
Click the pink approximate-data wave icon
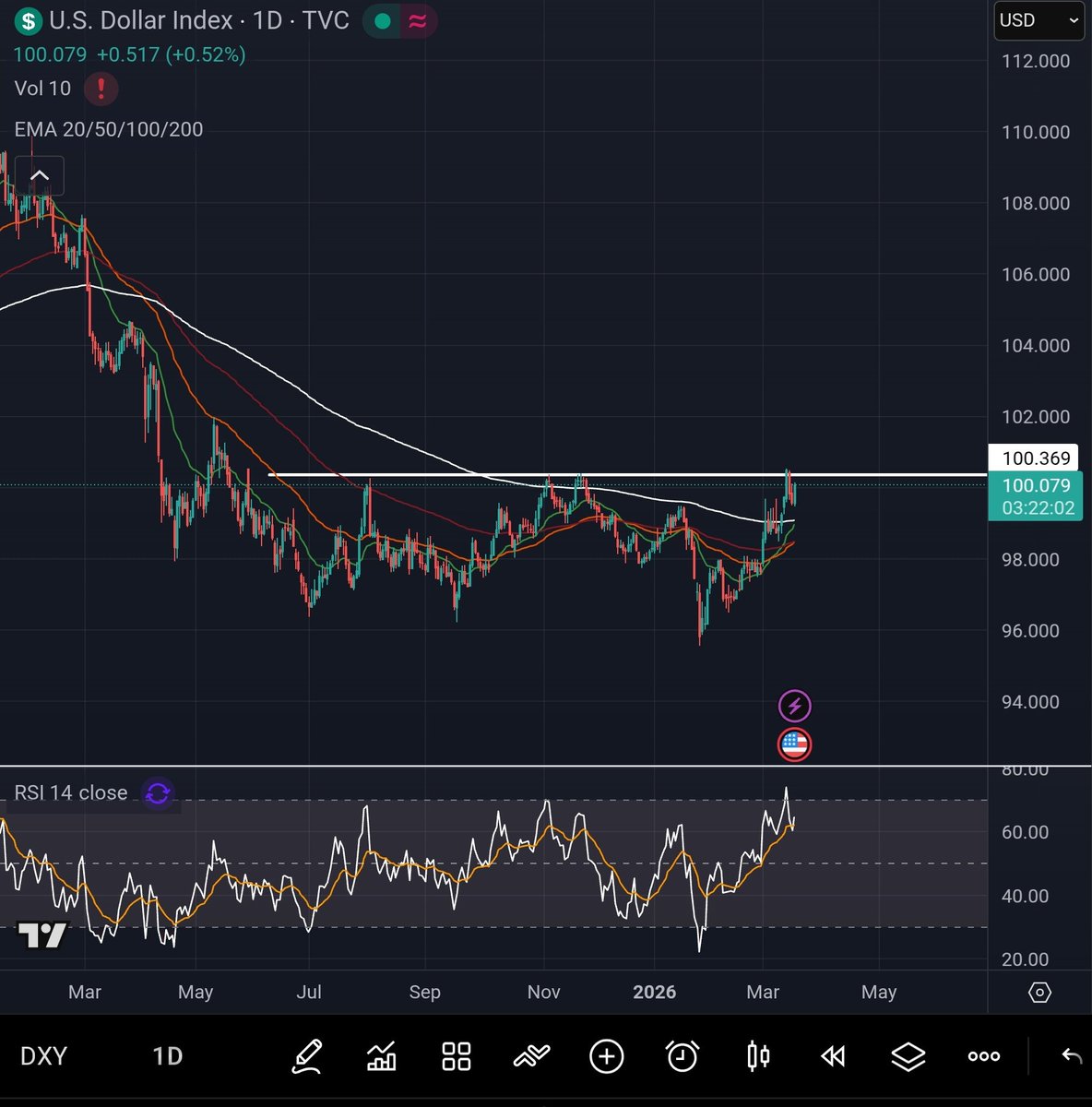pyautogui.click(x=418, y=20)
